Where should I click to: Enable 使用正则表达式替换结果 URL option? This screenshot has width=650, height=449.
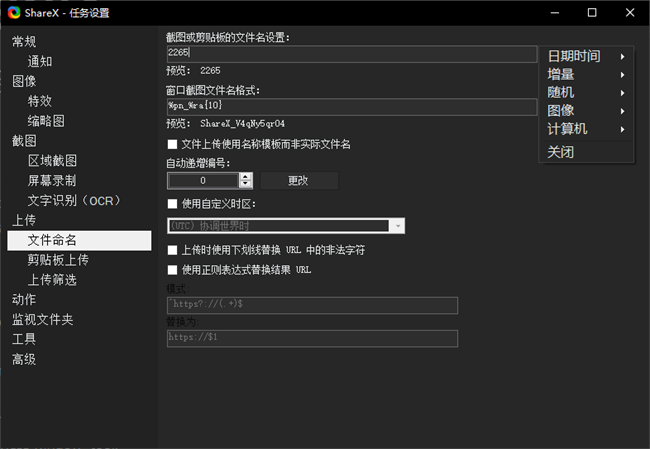(173, 269)
